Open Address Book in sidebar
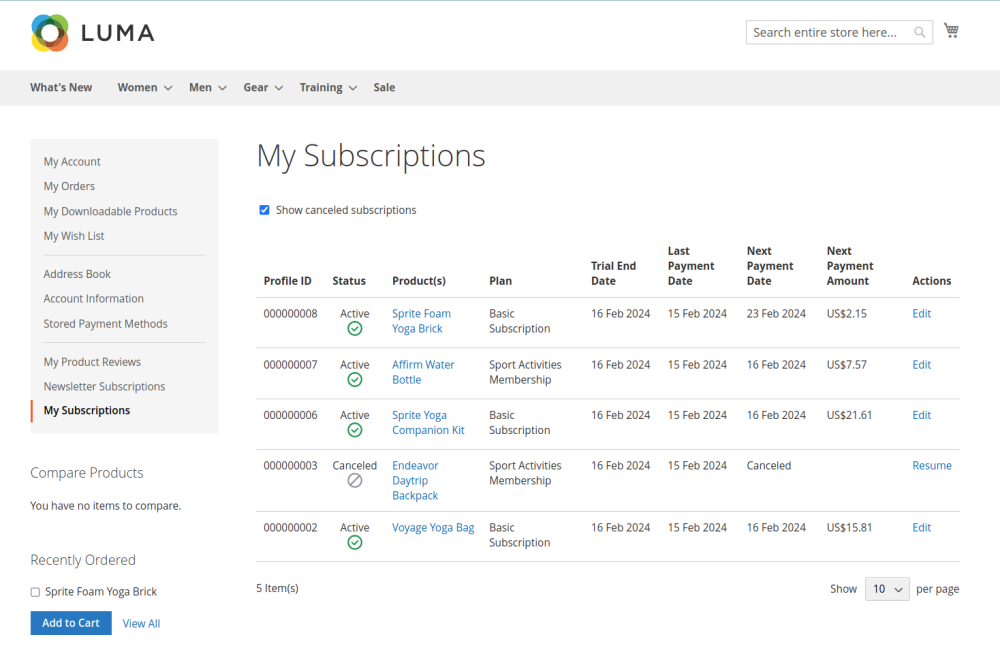Screen dimensions: 1000x650 (77, 274)
